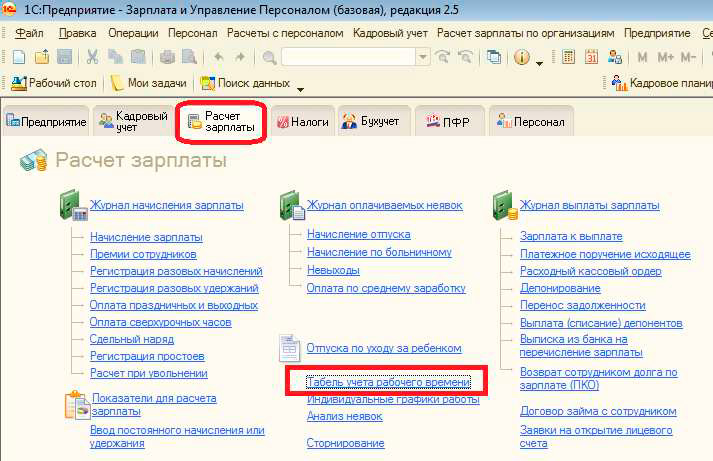Open Поиск данных toolbar button
This screenshot has height=461, width=713.
click(x=245, y=83)
